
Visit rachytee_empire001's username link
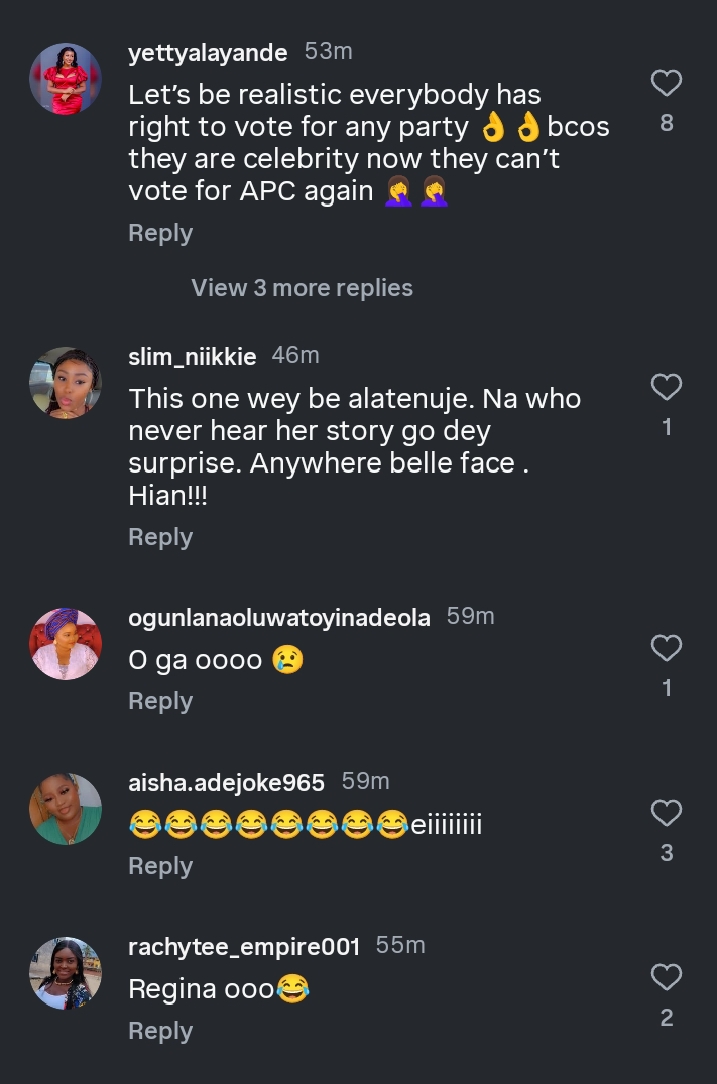(x=244, y=946)
